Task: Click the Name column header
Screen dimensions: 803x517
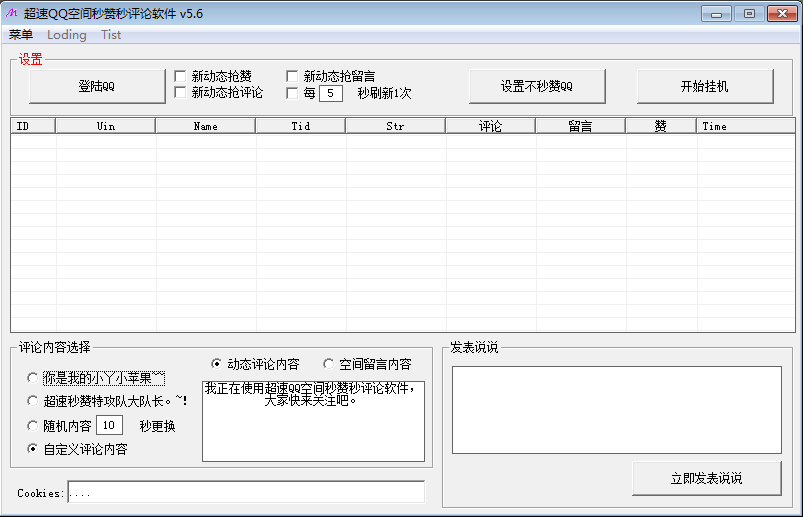Action: [x=205, y=126]
